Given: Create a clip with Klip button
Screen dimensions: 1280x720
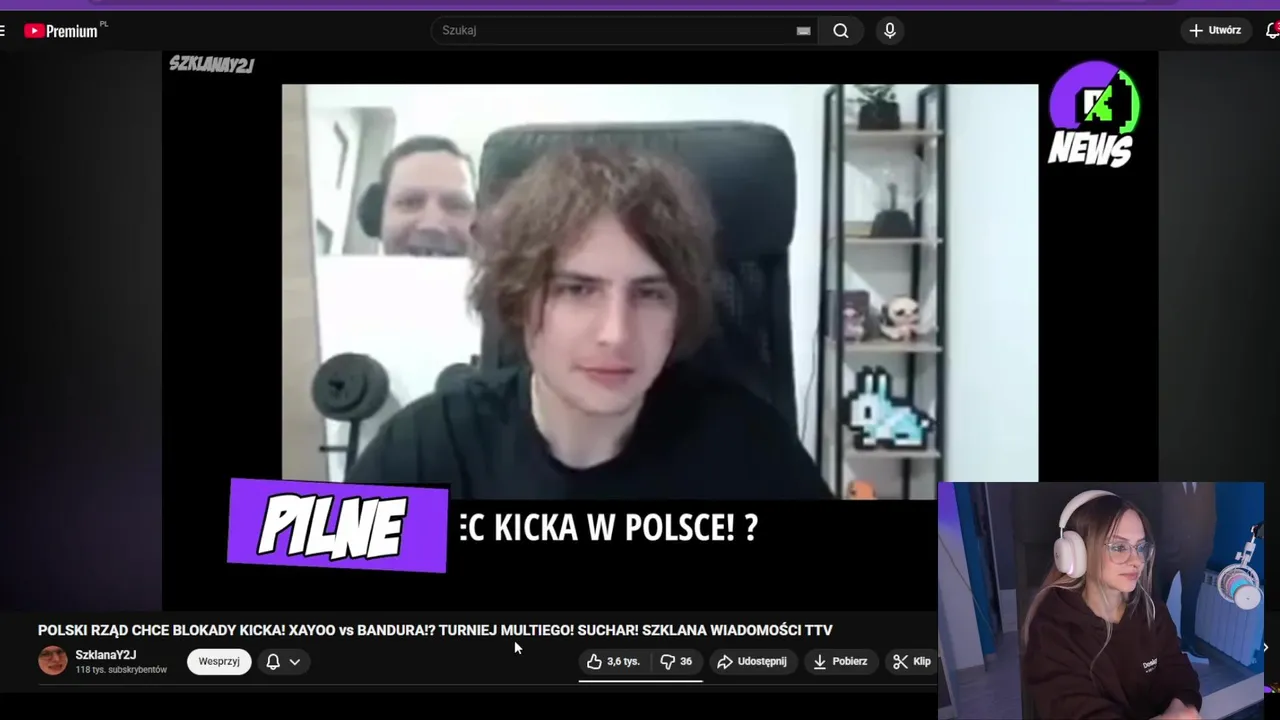Looking at the screenshot, I should tap(911, 662).
